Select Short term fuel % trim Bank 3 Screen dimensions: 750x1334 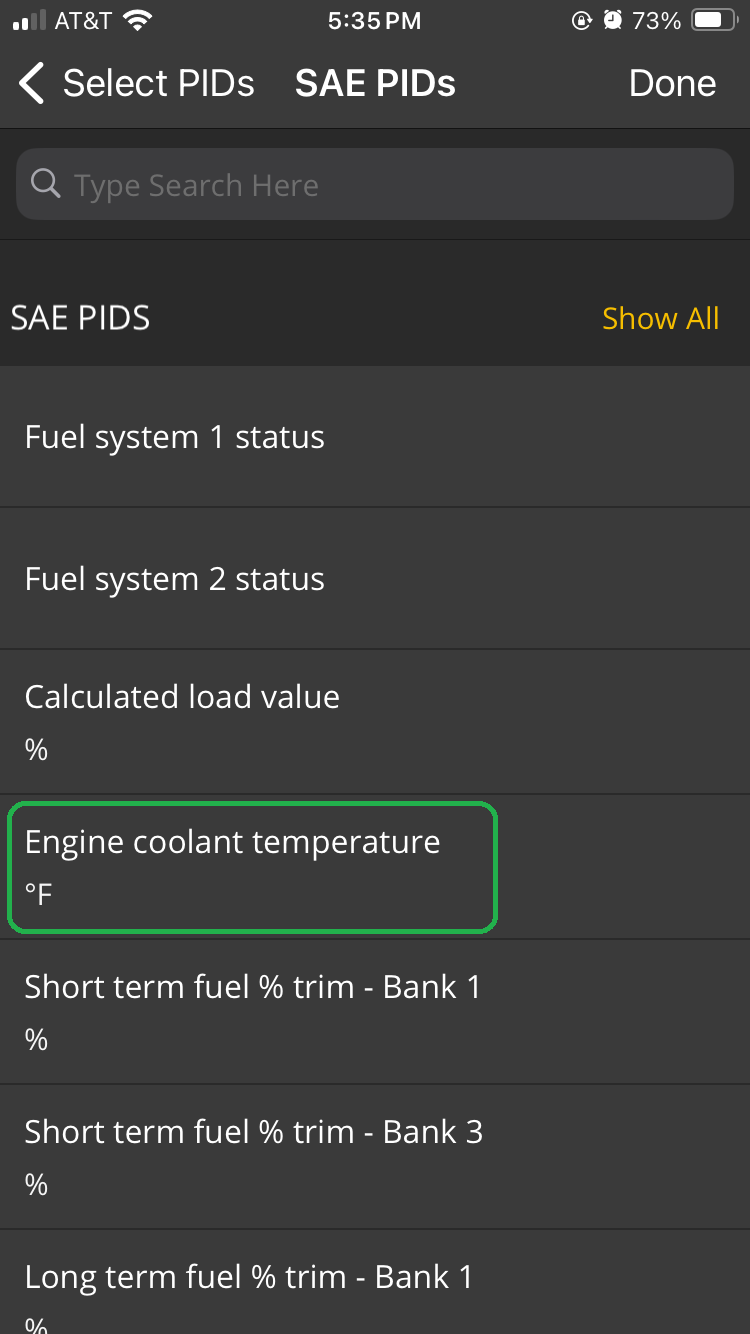375,1155
